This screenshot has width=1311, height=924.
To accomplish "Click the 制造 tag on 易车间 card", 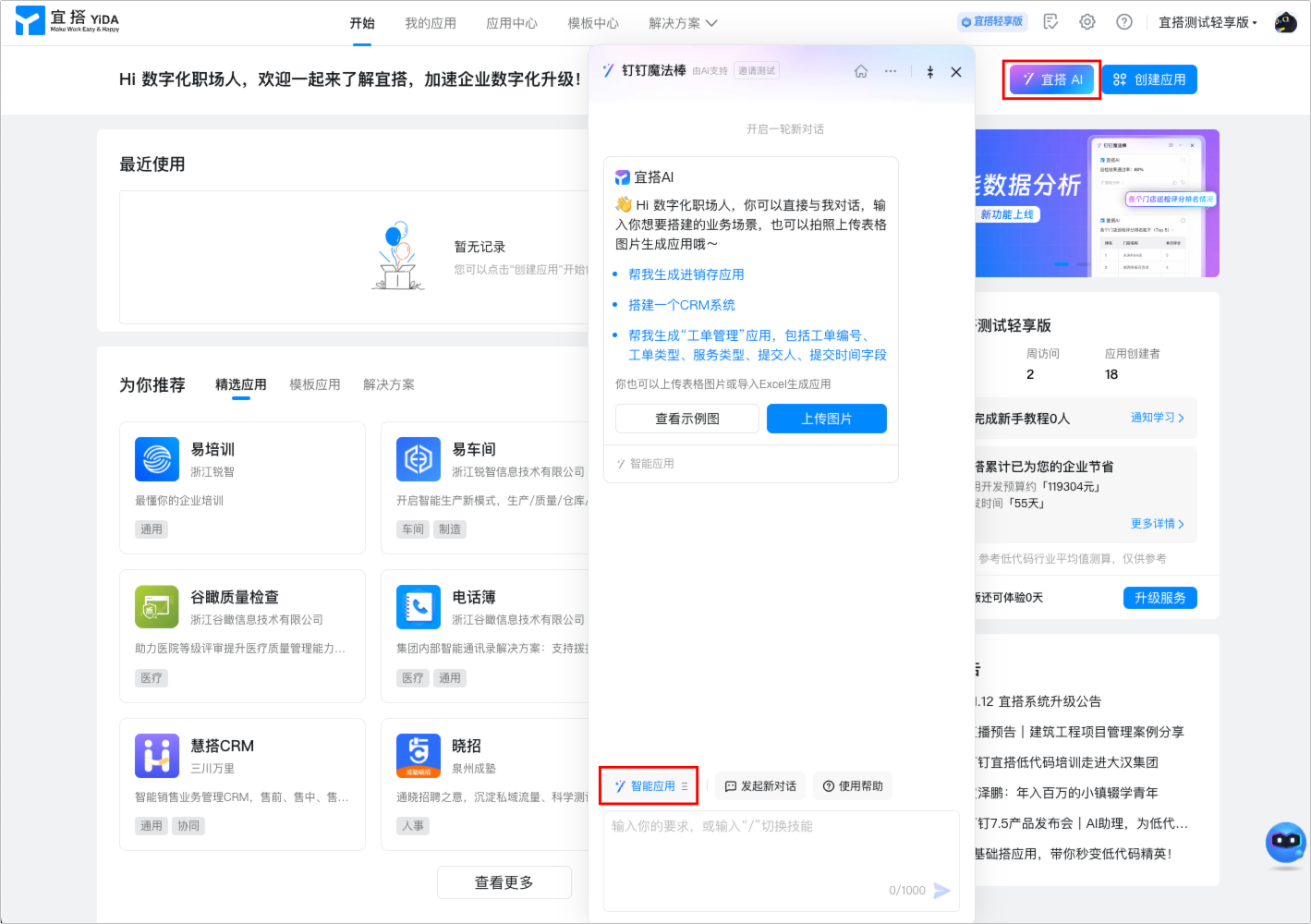I will (x=450, y=529).
